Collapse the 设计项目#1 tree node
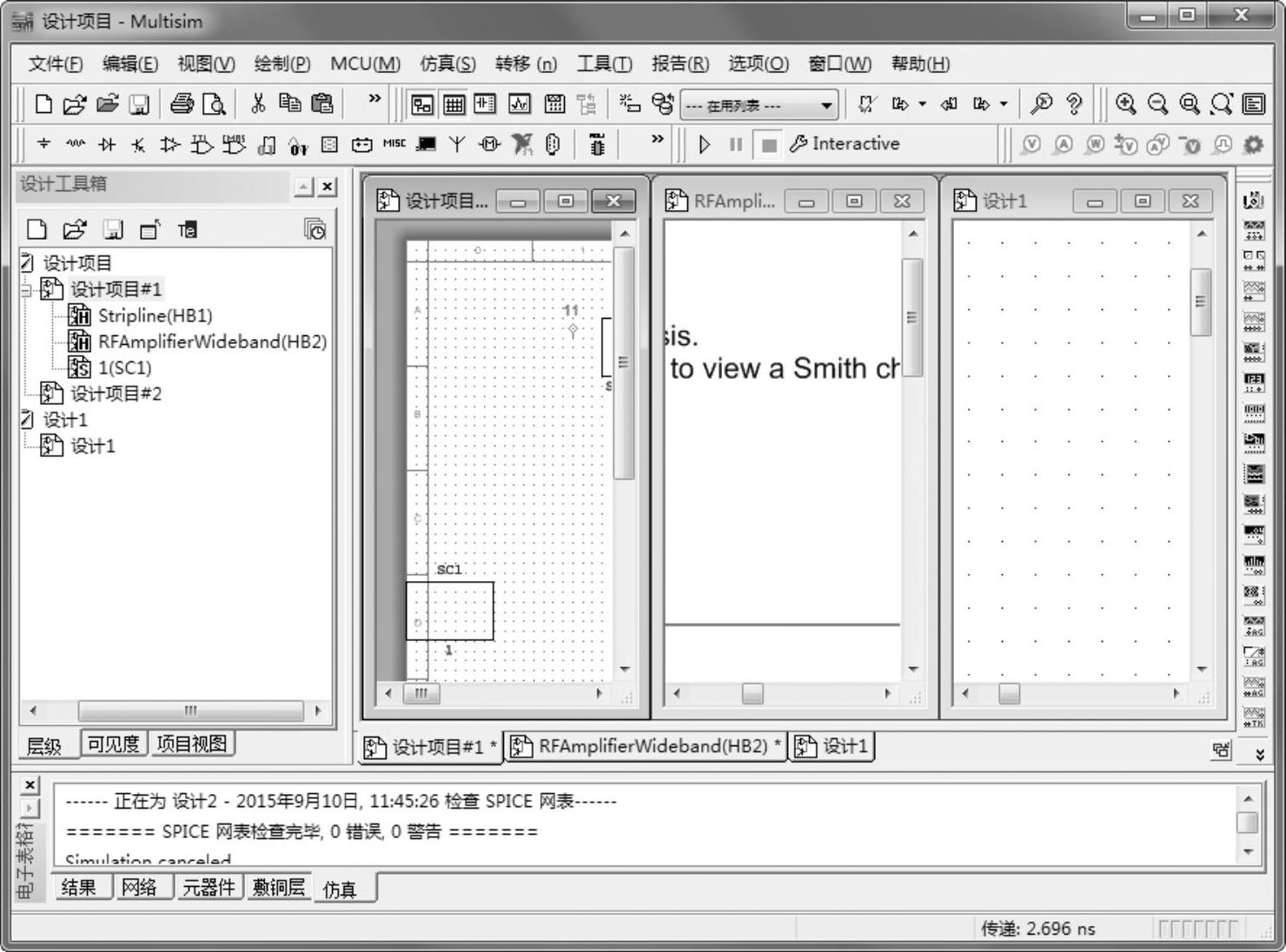Screen dimensions: 1286x952 [27, 289]
